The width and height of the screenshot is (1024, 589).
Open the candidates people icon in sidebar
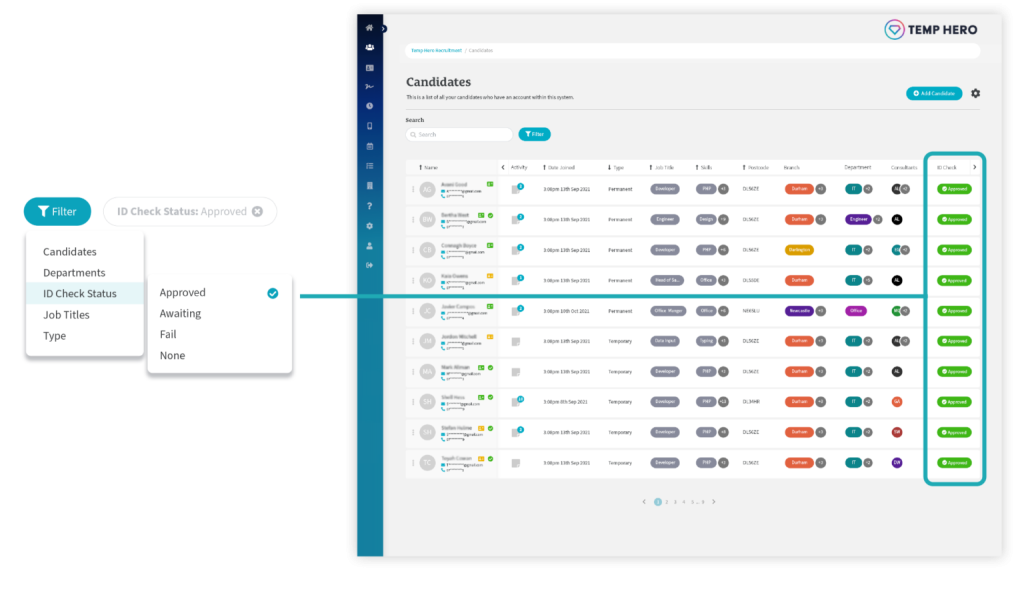click(x=370, y=47)
